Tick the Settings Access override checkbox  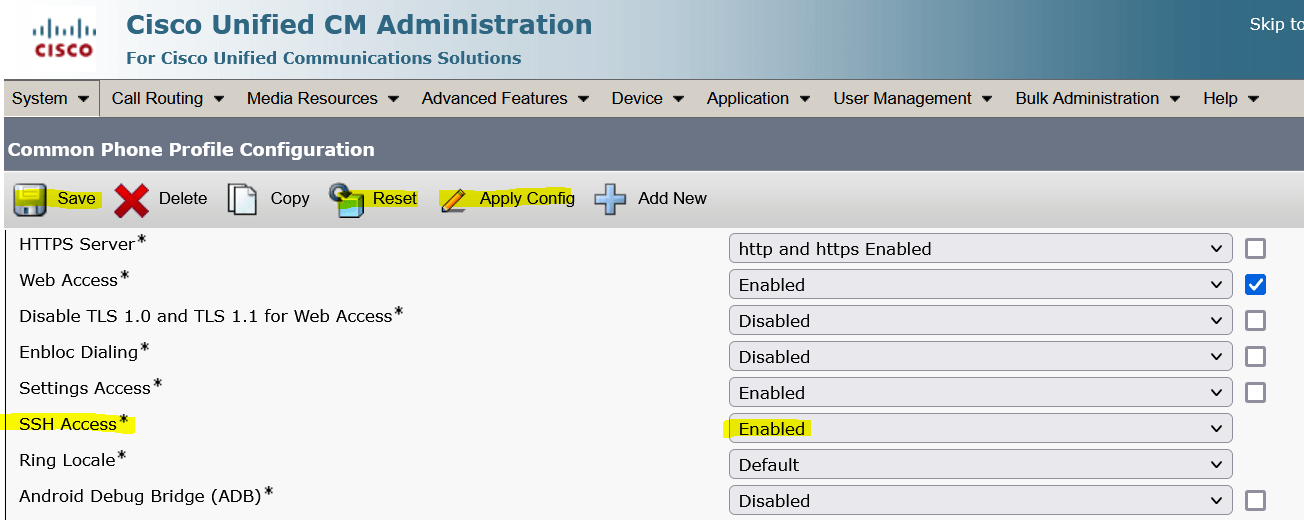point(1256,393)
